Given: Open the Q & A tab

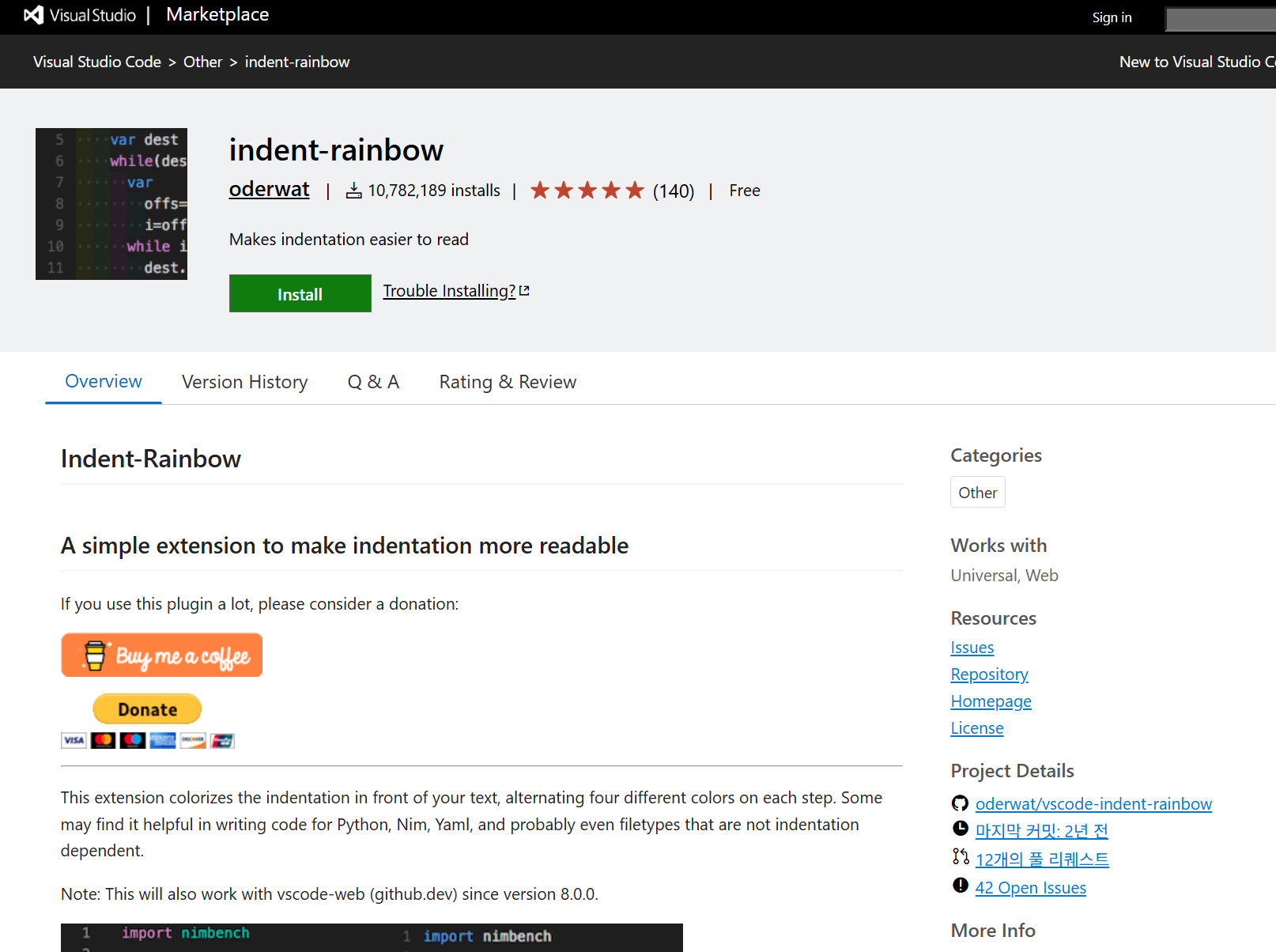Looking at the screenshot, I should [x=373, y=382].
